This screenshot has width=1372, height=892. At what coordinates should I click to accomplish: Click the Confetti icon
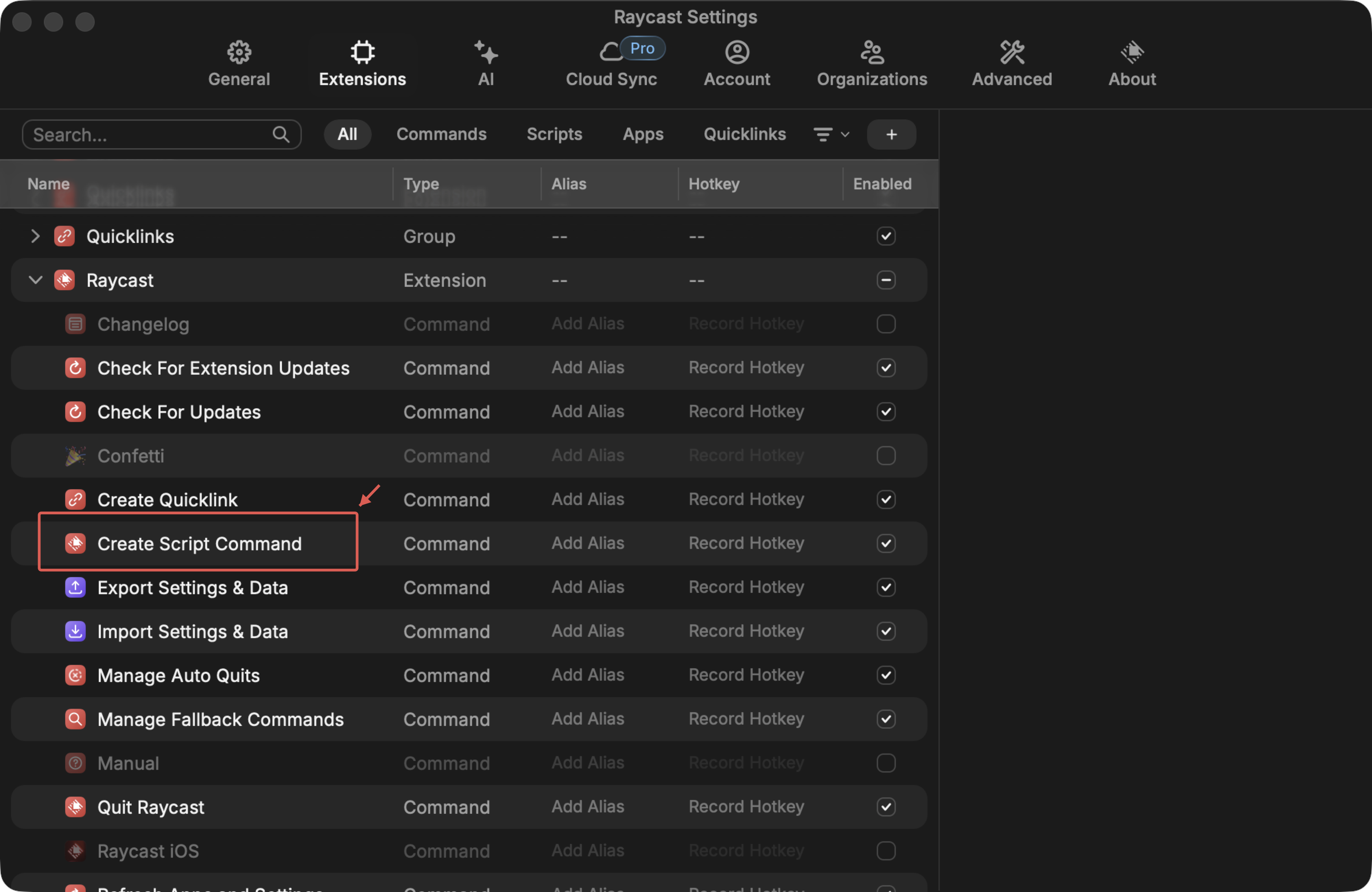pos(75,456)
